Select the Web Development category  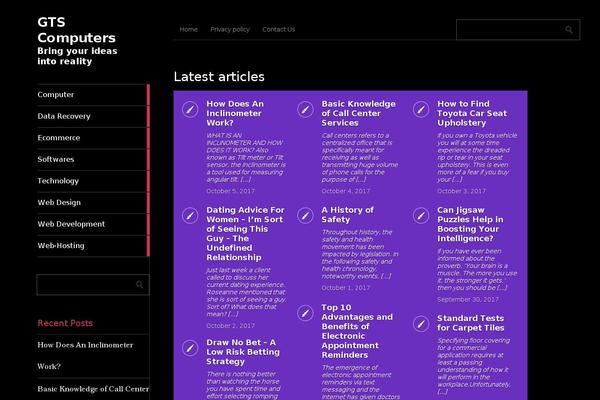71,224
